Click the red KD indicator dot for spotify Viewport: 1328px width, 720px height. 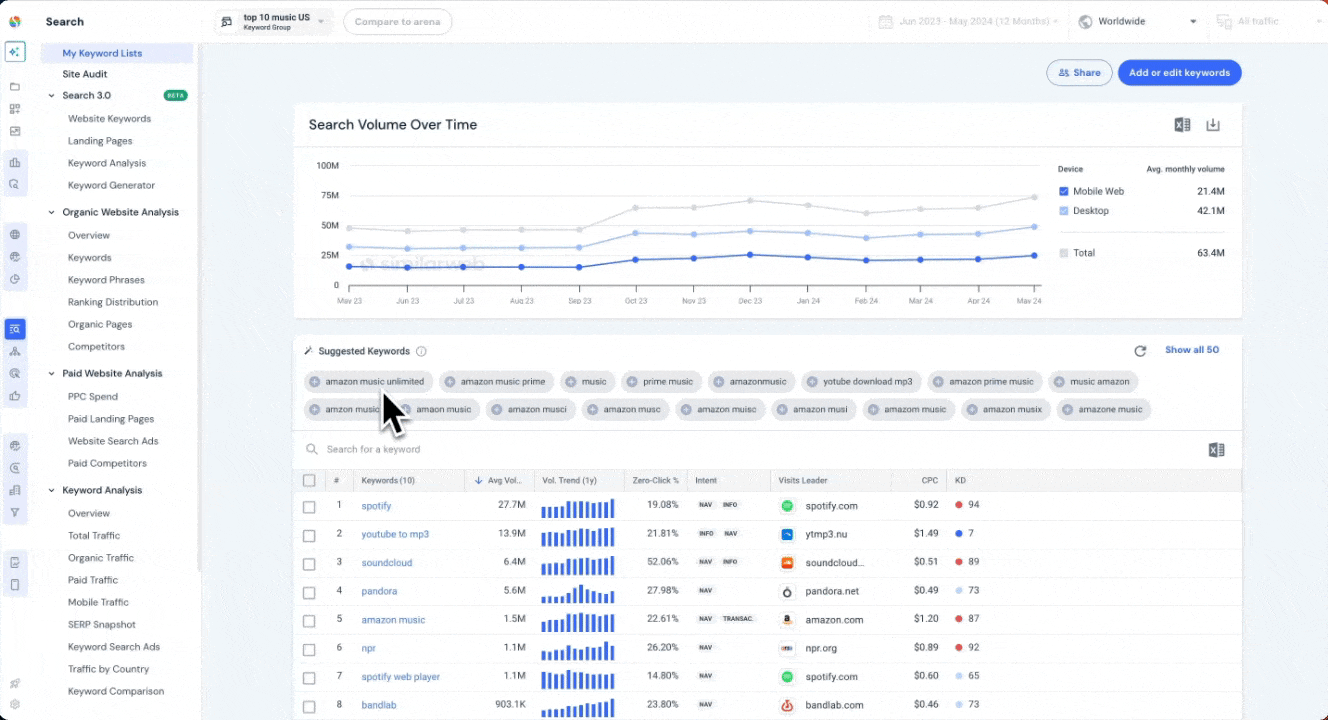tap(958, 505)
